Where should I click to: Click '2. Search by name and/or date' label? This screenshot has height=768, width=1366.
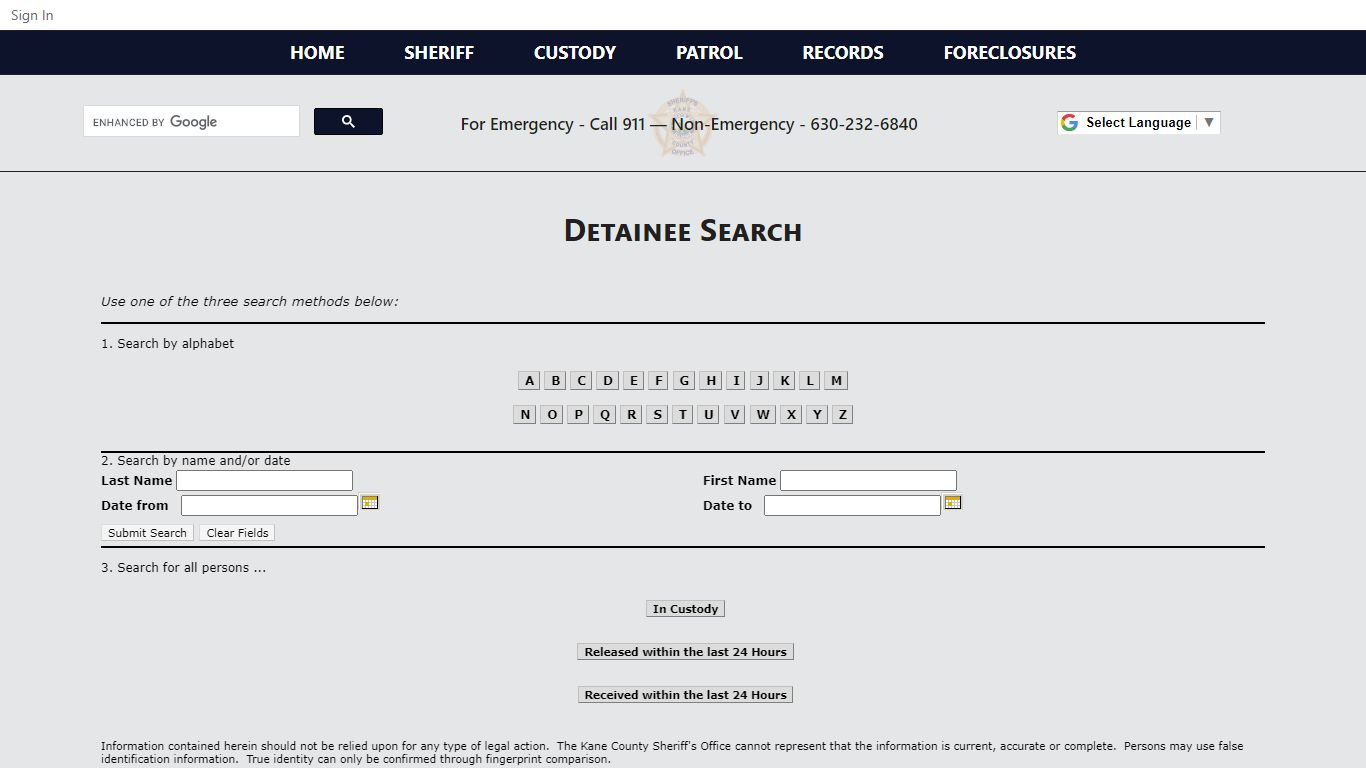pyautogui.click(x=196, y=461)
